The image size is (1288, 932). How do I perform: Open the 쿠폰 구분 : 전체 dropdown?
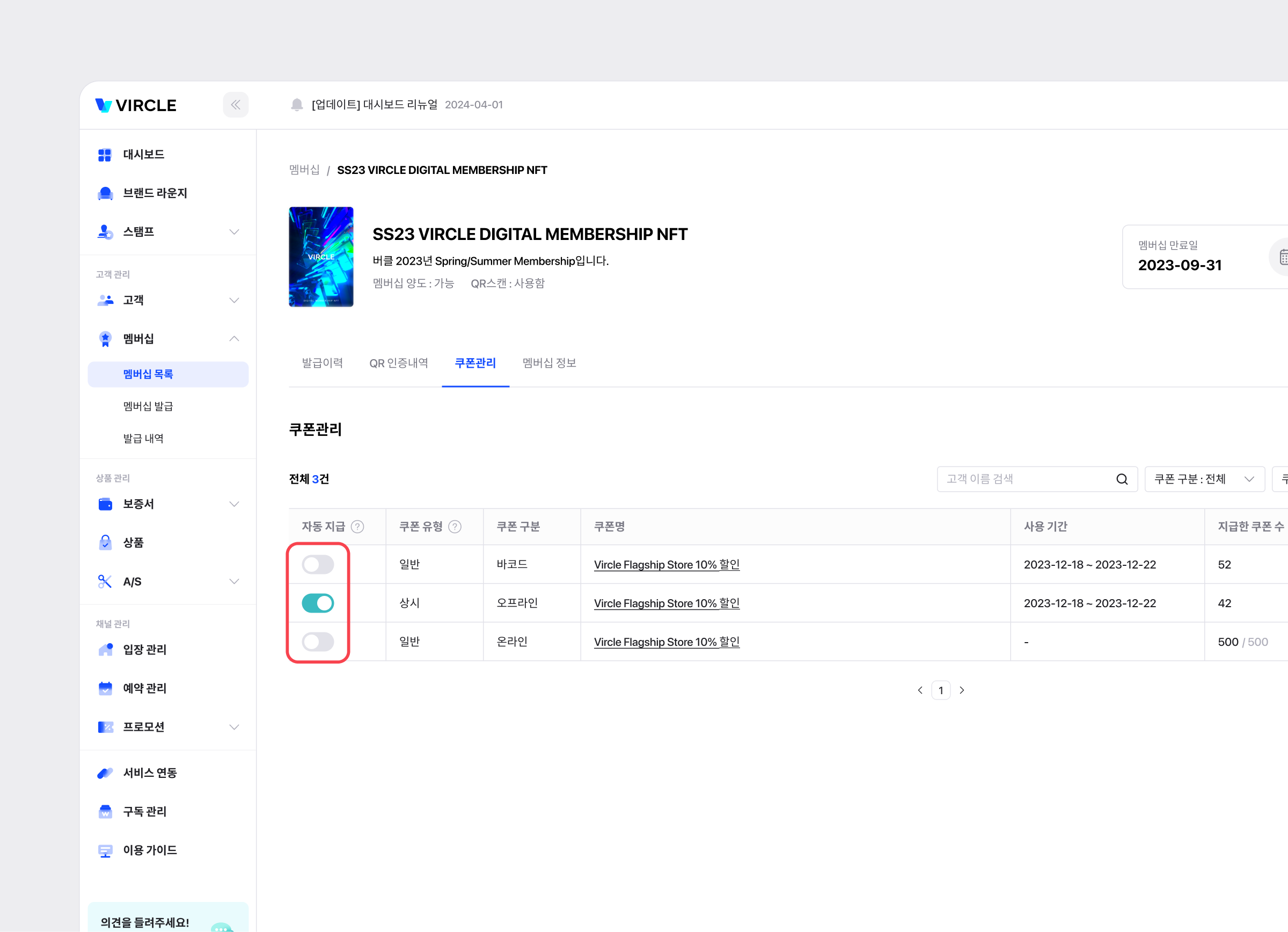click(x=1204, y=479)
